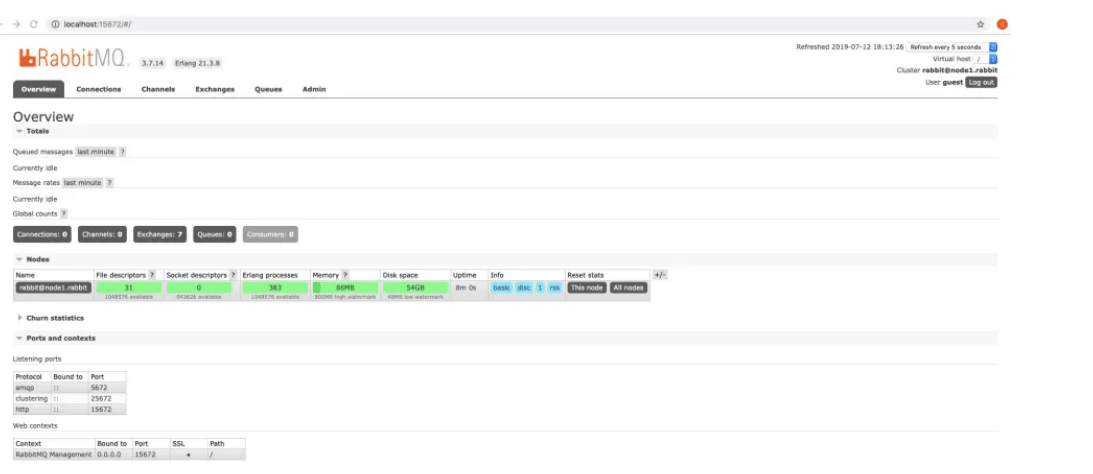Toggle node table columns with +/-

click(x=659, y=275)
